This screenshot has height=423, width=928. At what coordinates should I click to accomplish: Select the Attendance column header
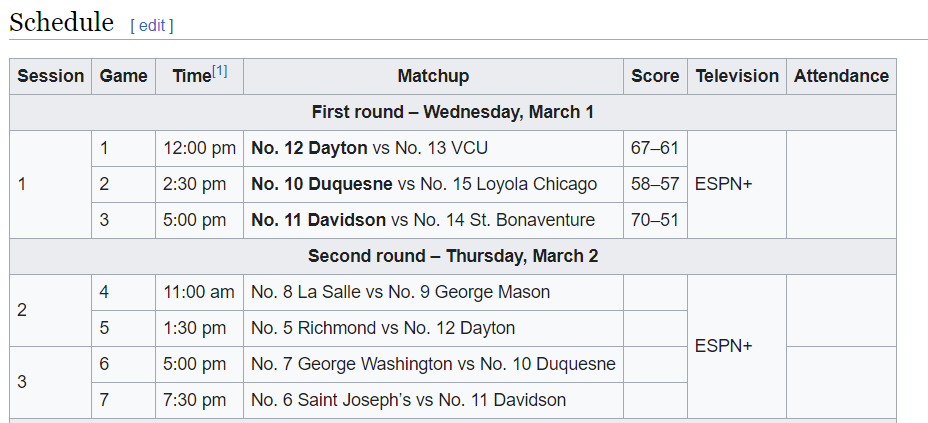point(841,76)
